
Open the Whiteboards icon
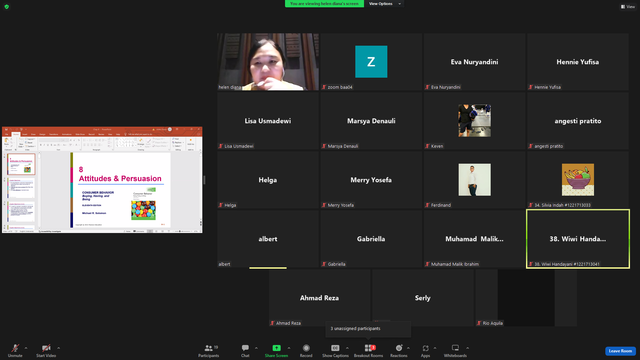455,348
